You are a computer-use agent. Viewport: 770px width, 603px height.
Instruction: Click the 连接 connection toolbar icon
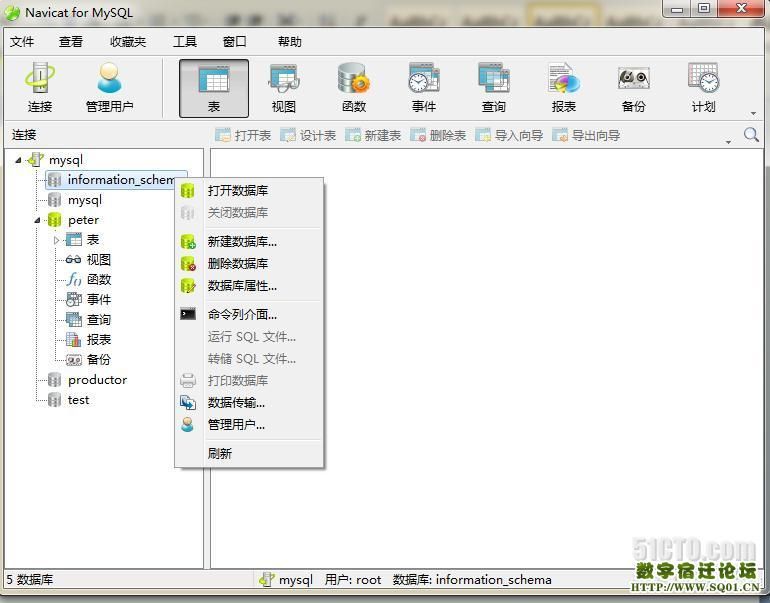tap(40, 88)
